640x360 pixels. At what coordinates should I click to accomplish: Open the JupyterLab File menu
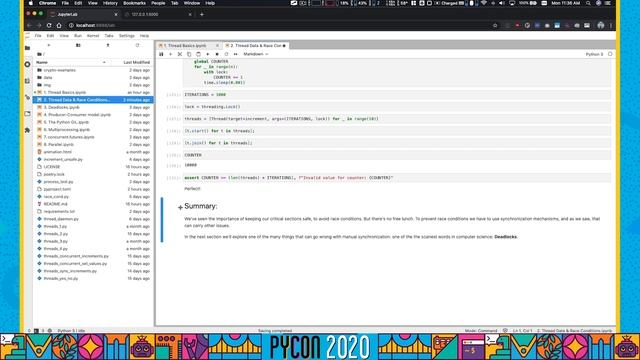pos(38,36)
